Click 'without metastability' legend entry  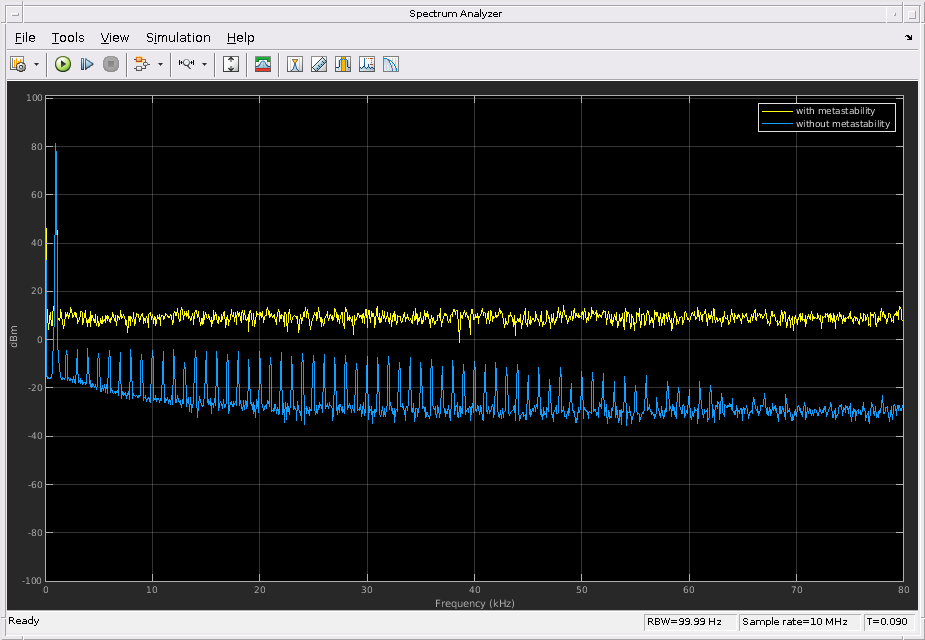[842, 124]
